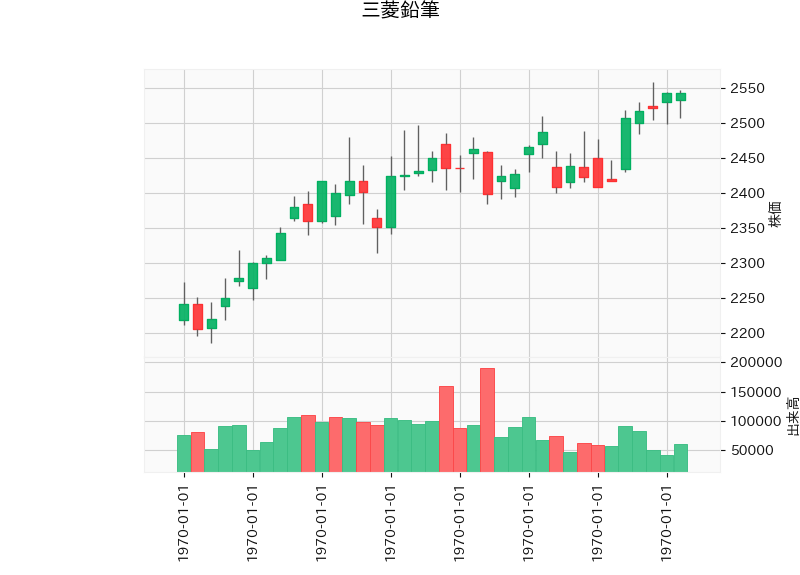The height and width of the screenshot is (575, 800).
Task: Click the 200000 volume tick label
Action: click(x=756, y=362)
